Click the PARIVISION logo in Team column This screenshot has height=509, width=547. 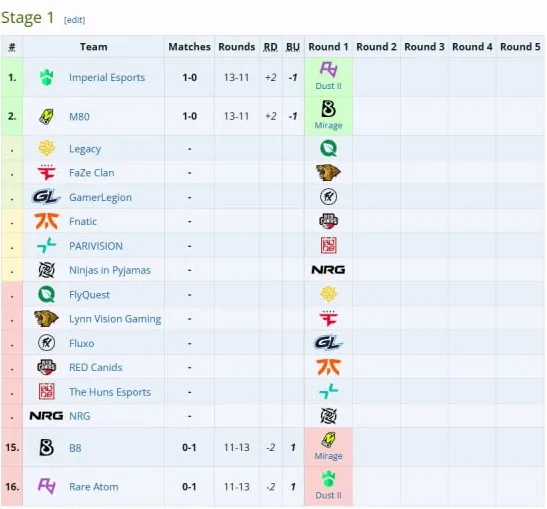46,246
